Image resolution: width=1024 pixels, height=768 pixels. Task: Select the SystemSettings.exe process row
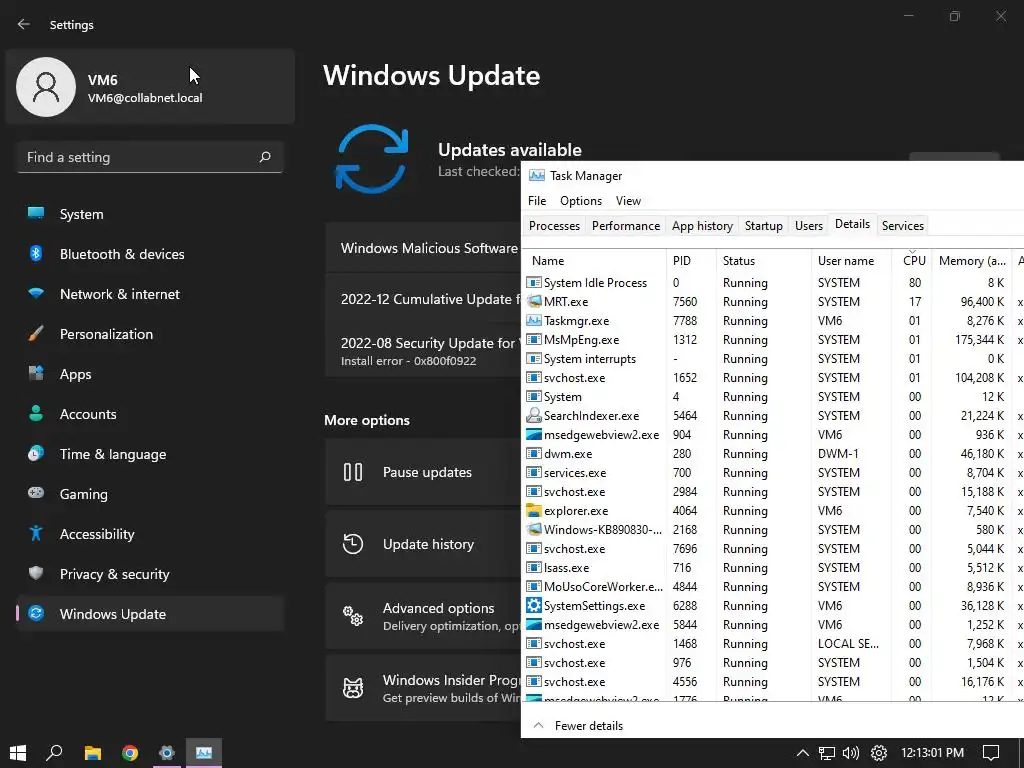pyautogui.click(x=774, y=605)
